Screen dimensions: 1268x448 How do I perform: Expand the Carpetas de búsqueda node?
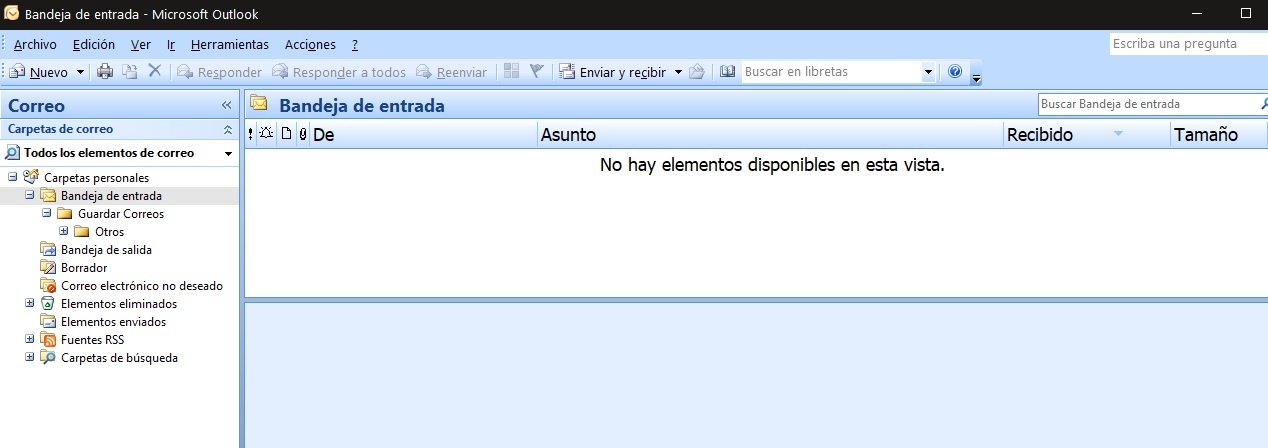(x=29, y=357)
